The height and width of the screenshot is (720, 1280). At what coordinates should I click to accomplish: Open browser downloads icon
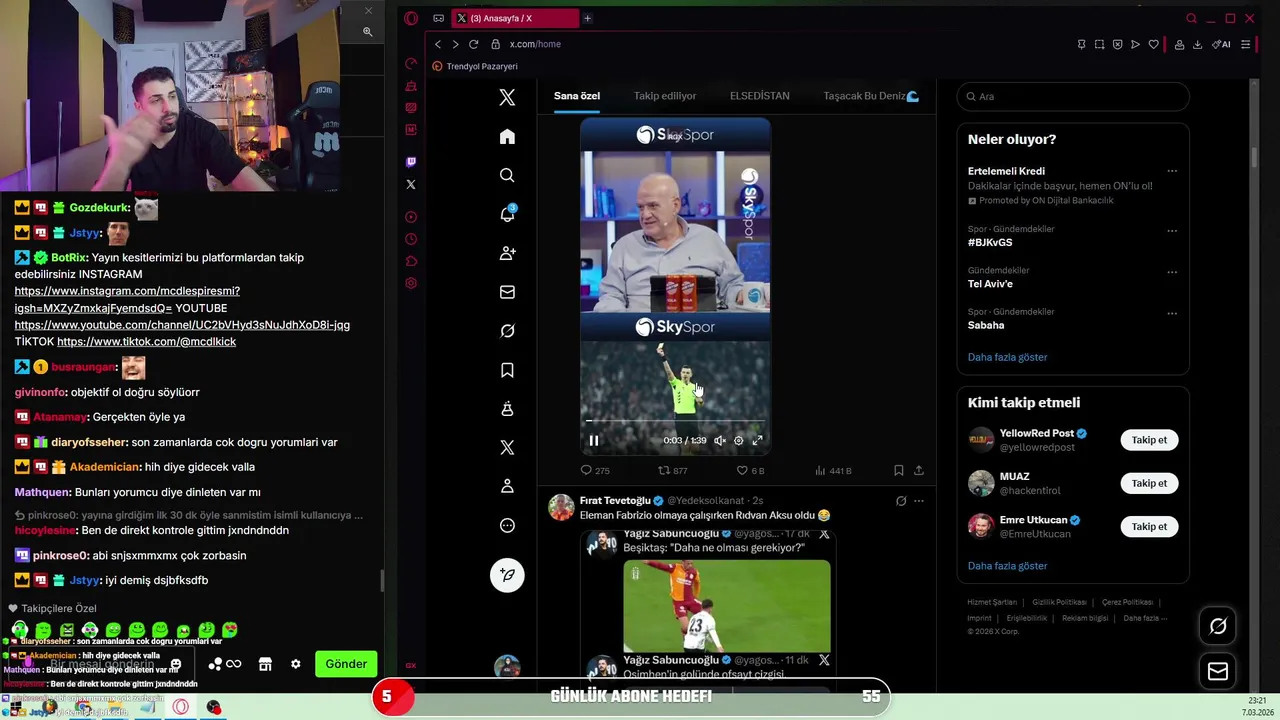pyautogui.click(x=1197, y=44)
